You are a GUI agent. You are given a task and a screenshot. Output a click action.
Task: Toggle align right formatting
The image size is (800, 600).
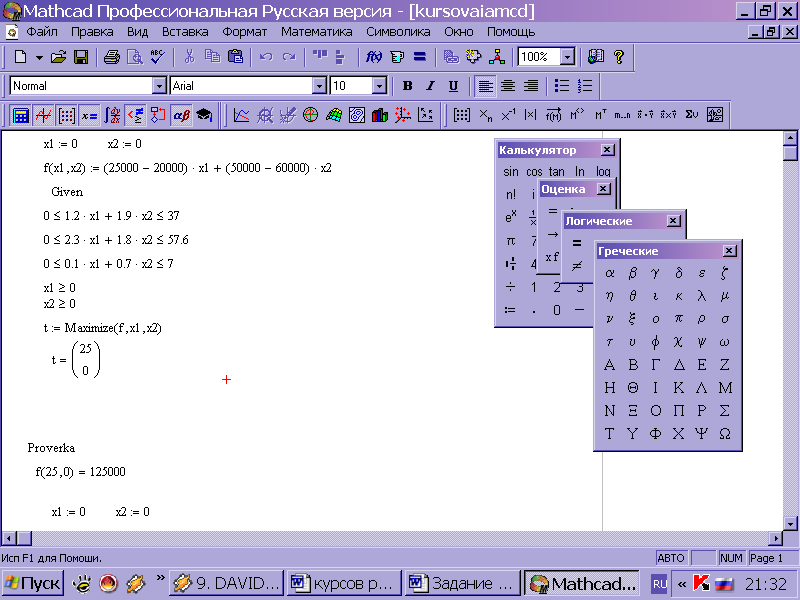(531, 86)
